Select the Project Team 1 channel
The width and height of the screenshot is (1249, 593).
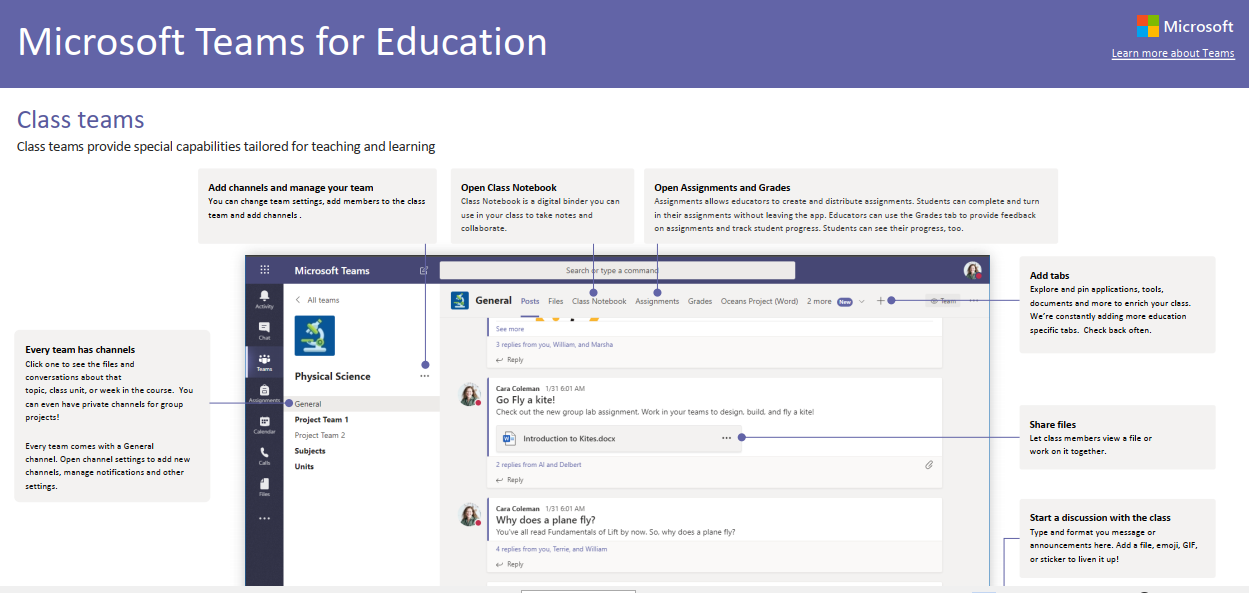pyautogui.click(x=321, y=420)
